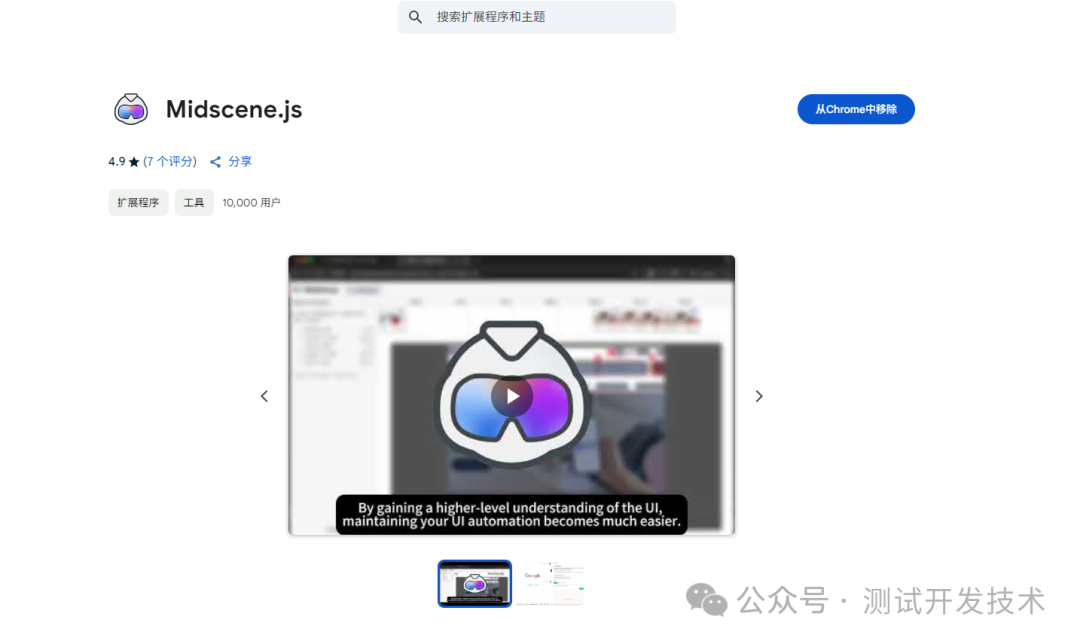Viewport: 1080px width, 644px height.
Task: Click the Midscene.js logo icon
Action: [x=131, y=109]
